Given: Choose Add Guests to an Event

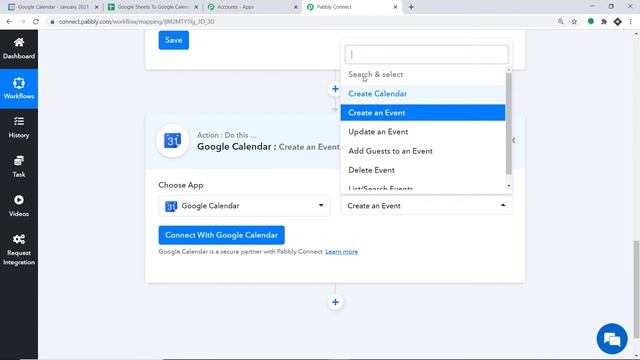Looking at the screenshot, I should [x=422, y=151].
